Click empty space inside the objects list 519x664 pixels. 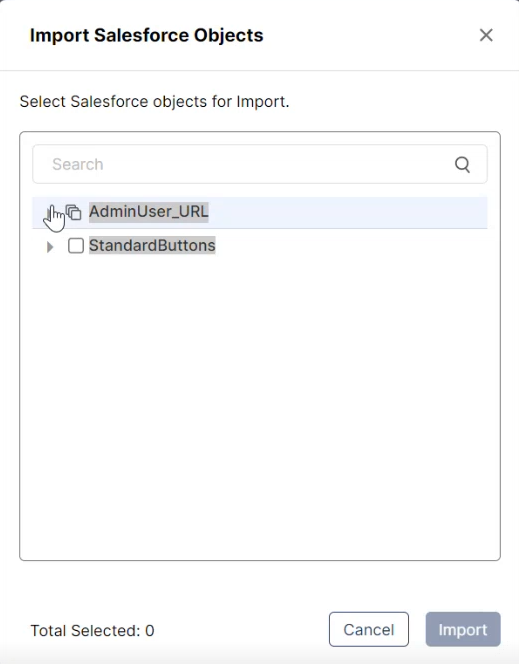260,402
